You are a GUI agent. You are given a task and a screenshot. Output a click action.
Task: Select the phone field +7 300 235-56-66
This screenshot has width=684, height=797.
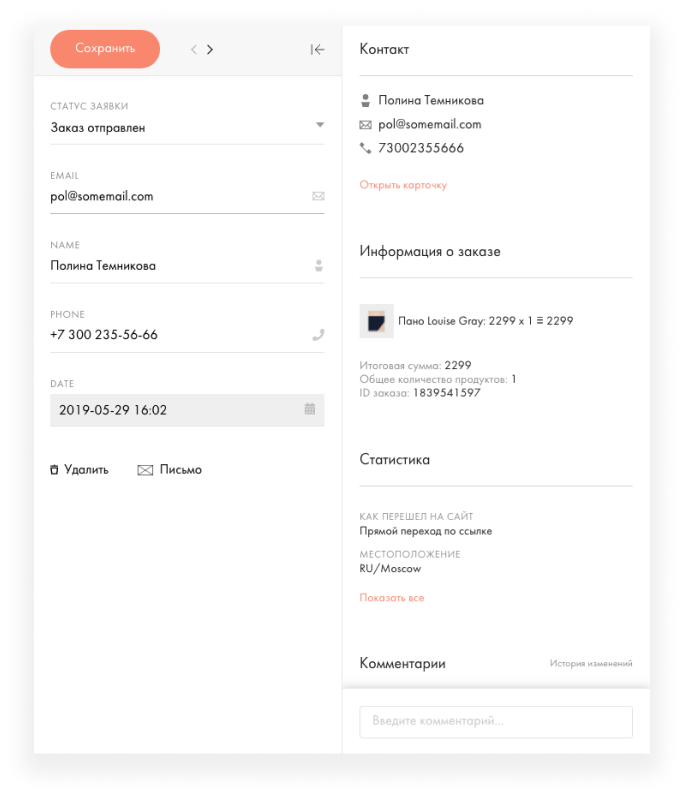pyautogui.click(x=187, y=335)
